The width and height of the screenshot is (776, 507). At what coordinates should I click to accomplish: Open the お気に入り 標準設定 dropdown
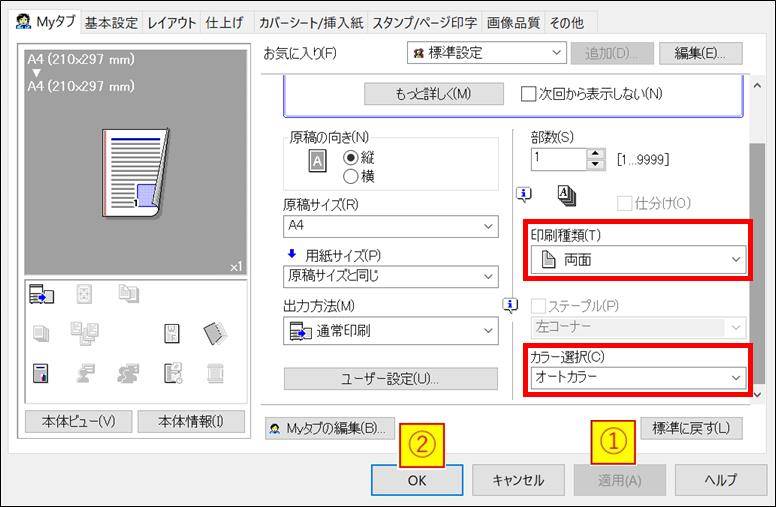click(486, 52)
